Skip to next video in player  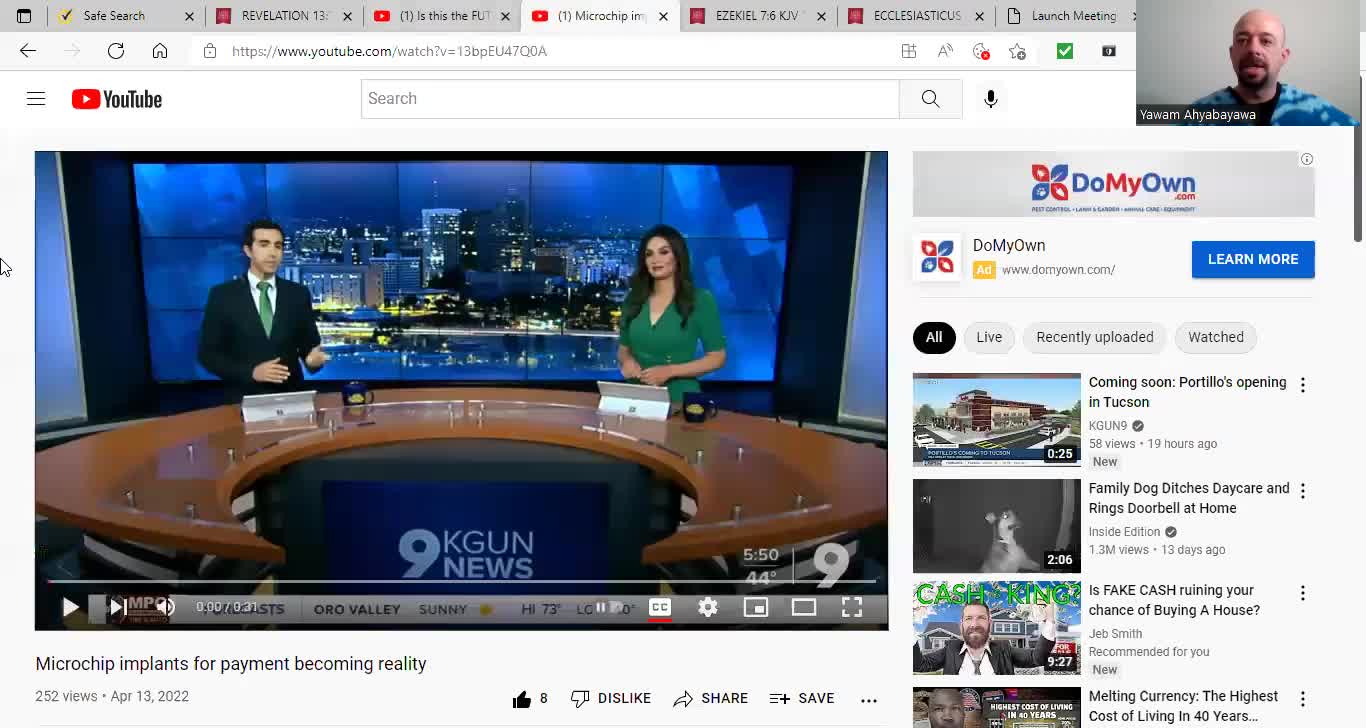117,607
